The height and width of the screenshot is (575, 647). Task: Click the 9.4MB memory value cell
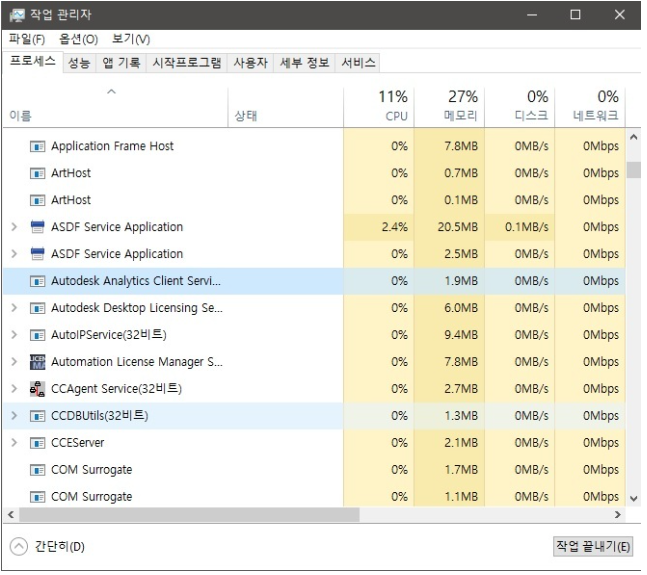pos(450,335)
